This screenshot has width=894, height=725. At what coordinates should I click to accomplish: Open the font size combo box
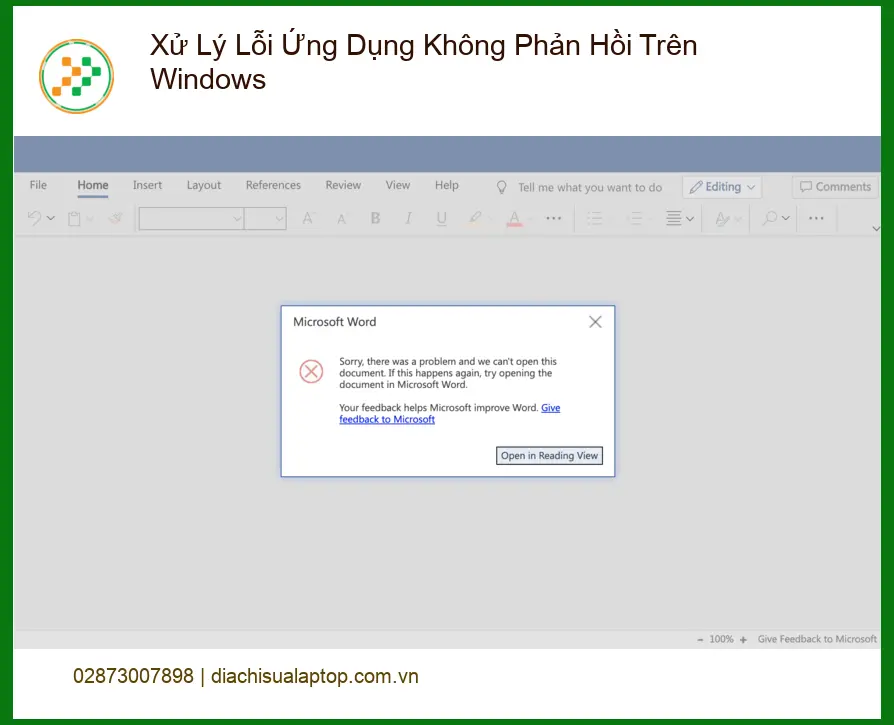[265, 218]
